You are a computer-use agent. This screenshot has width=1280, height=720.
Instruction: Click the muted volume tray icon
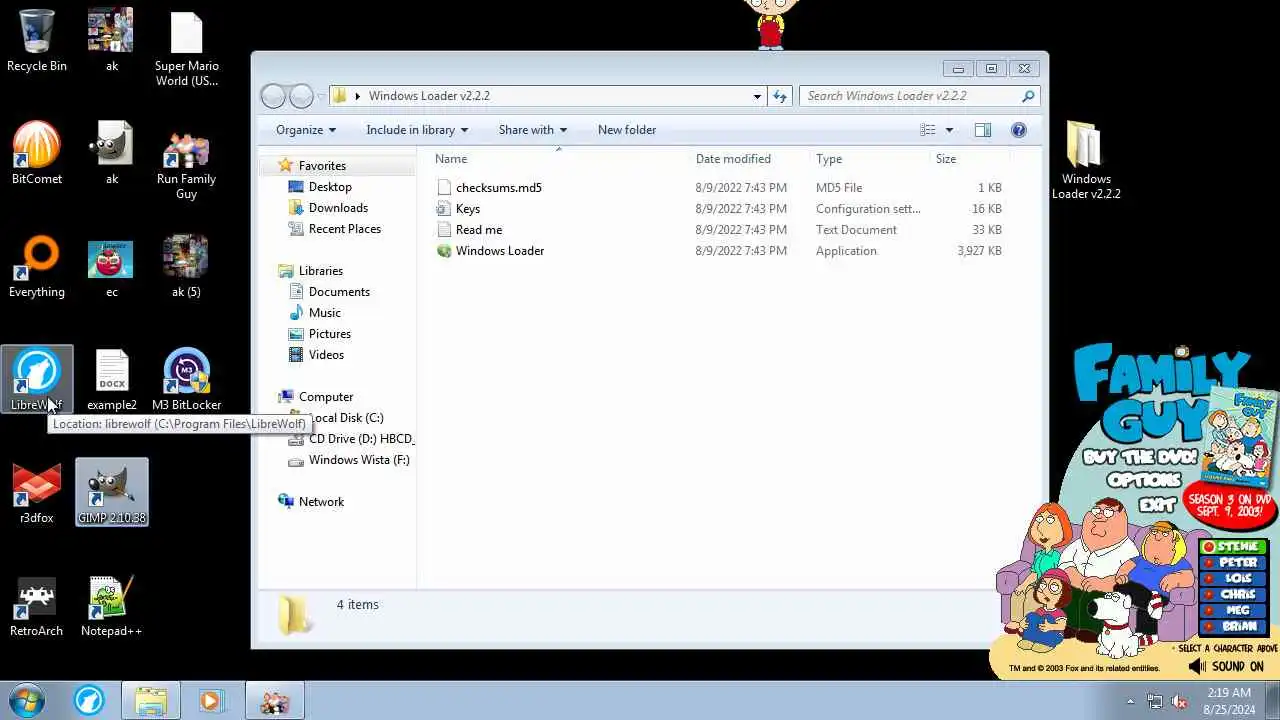[x=1179, y=701]
